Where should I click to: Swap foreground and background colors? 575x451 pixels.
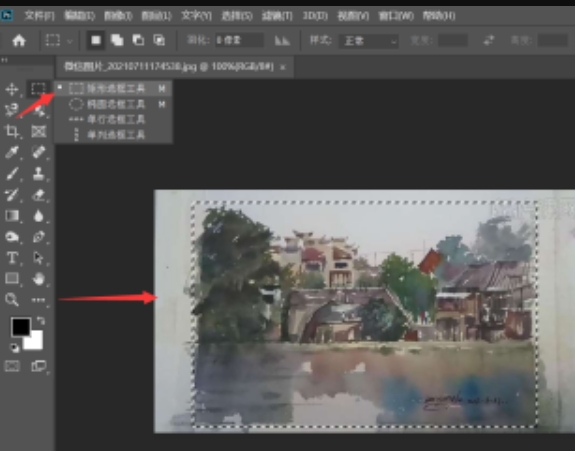pos(41,321)
